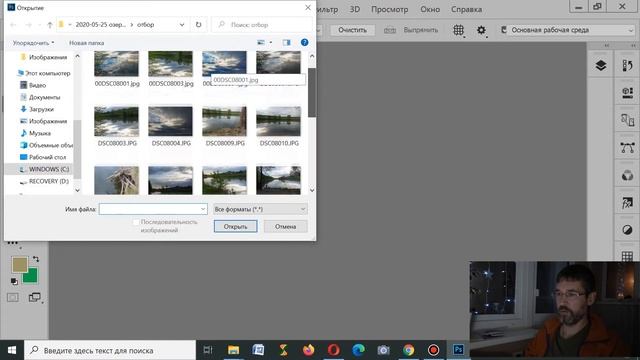
Task: Open the green background color swatch
Action: click(32, 277)
